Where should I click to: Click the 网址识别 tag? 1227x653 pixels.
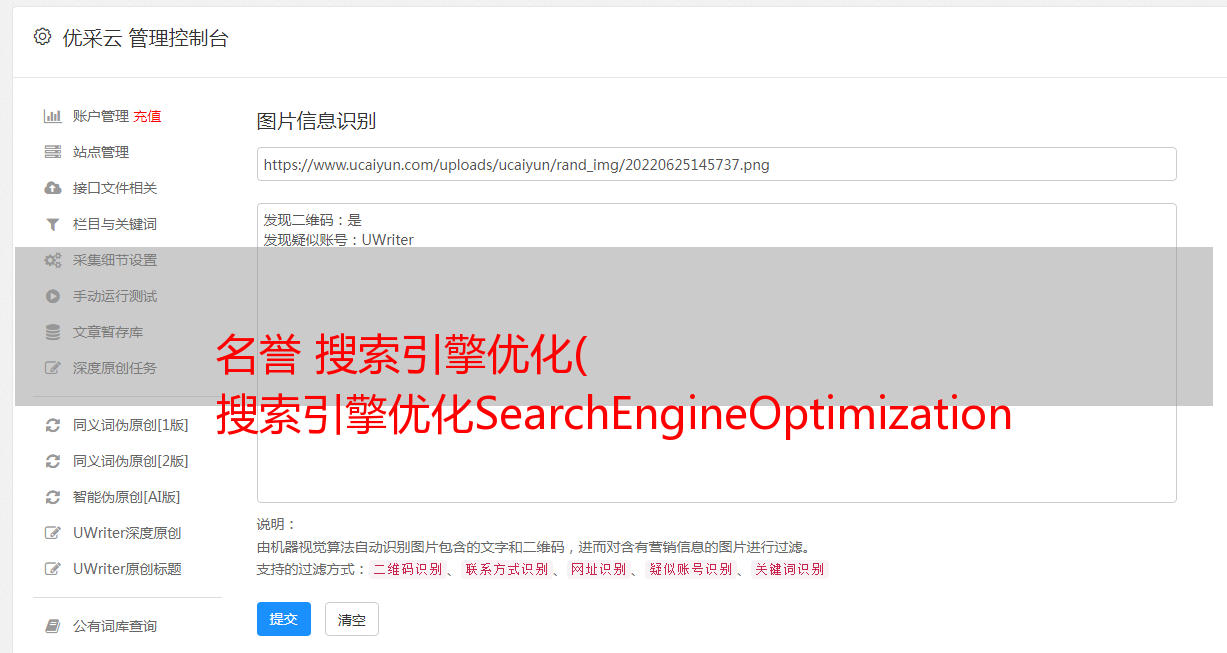click(x=598, y=569)
